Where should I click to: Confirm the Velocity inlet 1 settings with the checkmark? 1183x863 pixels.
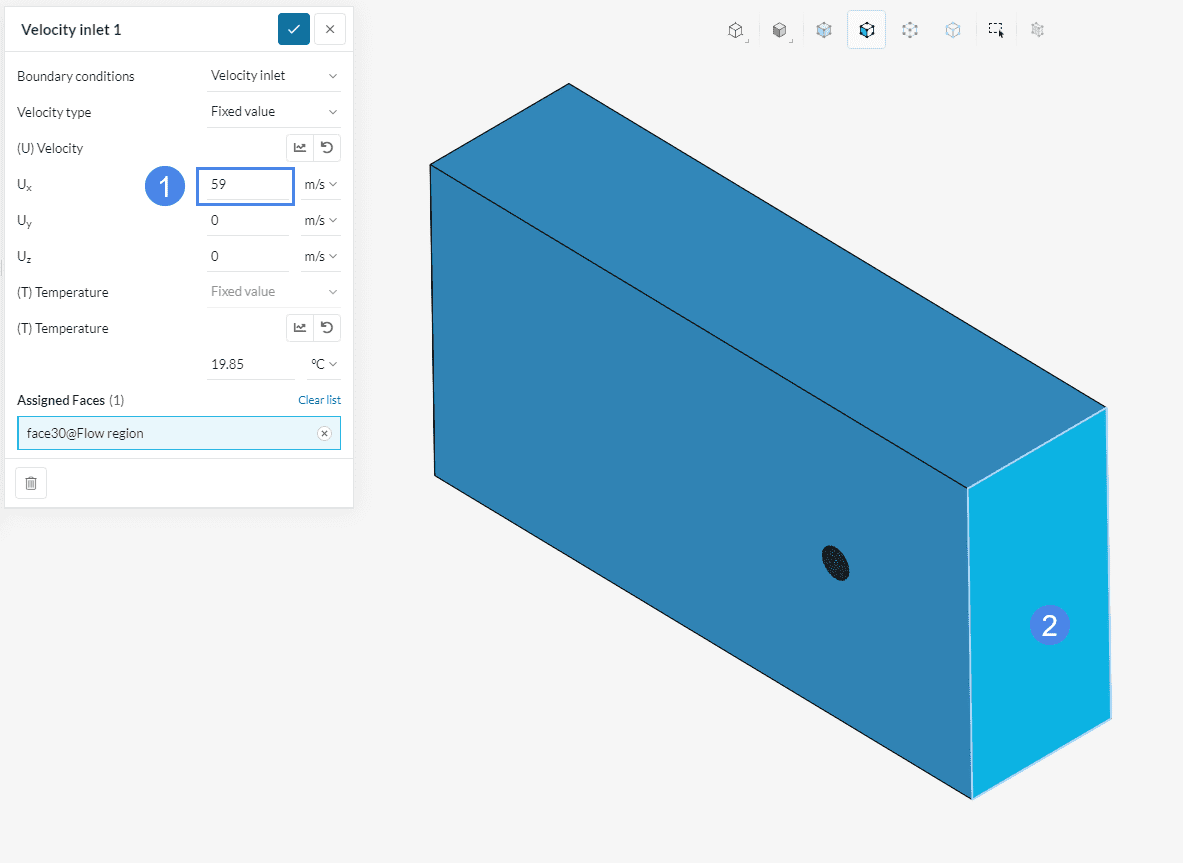click(294, 29)
